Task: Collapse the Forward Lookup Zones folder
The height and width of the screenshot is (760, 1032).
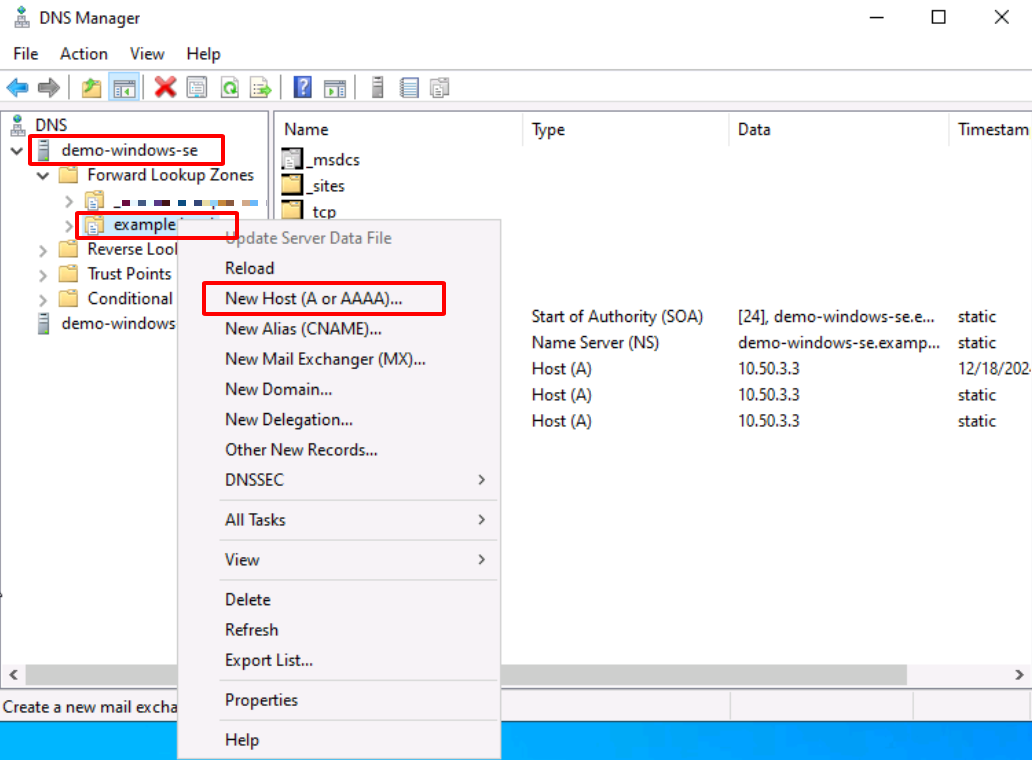Action: pos(43,175)
